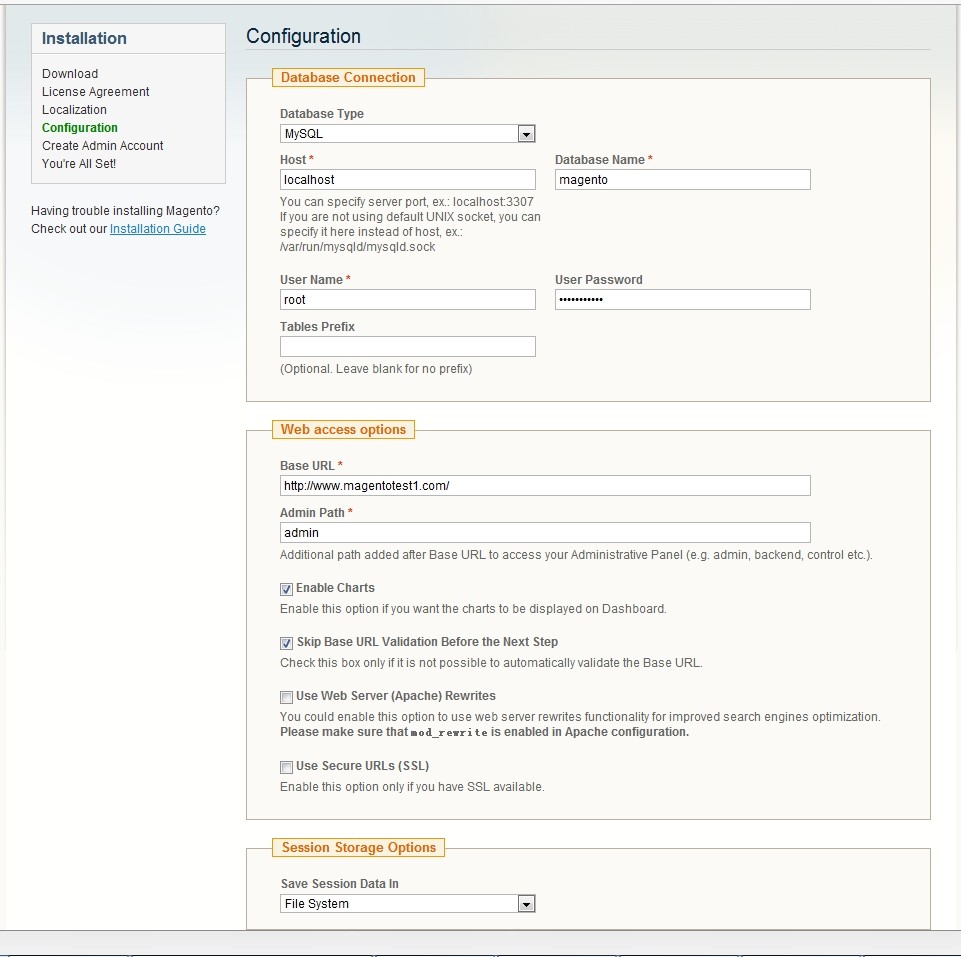The width and height of the screenshot is (961, 957).
Task: Select Download step in Installation sidebar
Action: [70, 74]
